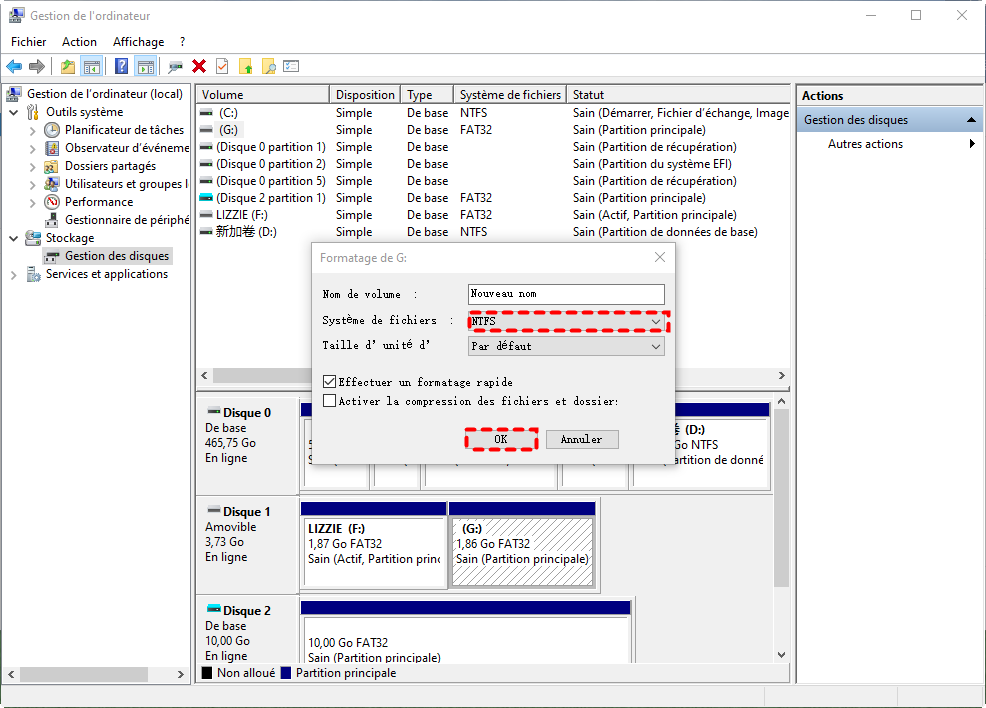Click the left pane horizontal scrollbar right arrow
This screenshot has height=708, width=986.
point(181,674)
